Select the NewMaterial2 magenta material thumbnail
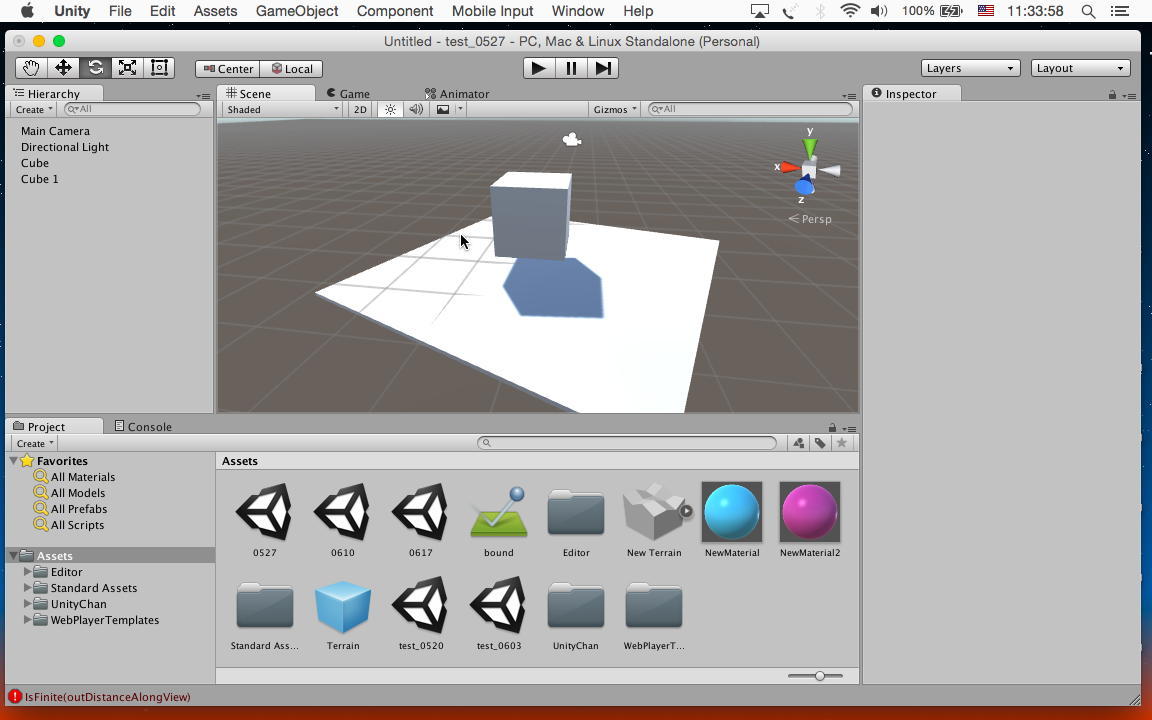This screenshot has height=720, width=1152. pos(809,512)
